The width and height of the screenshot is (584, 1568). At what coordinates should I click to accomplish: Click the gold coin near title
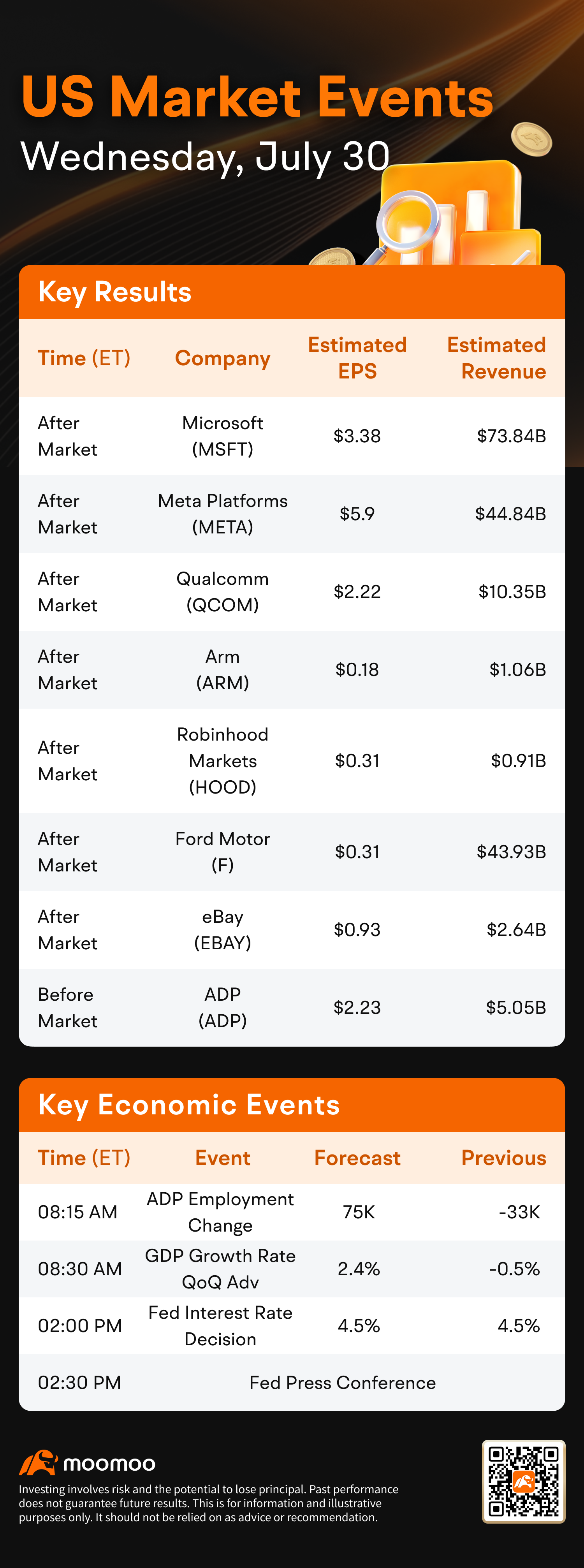tap(531, 139)
